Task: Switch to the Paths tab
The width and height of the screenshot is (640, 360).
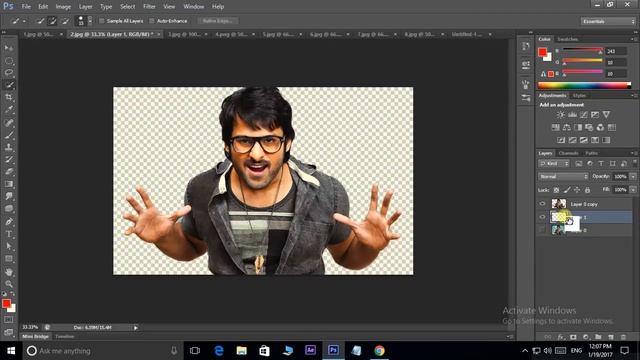Action: coord(591,153)
